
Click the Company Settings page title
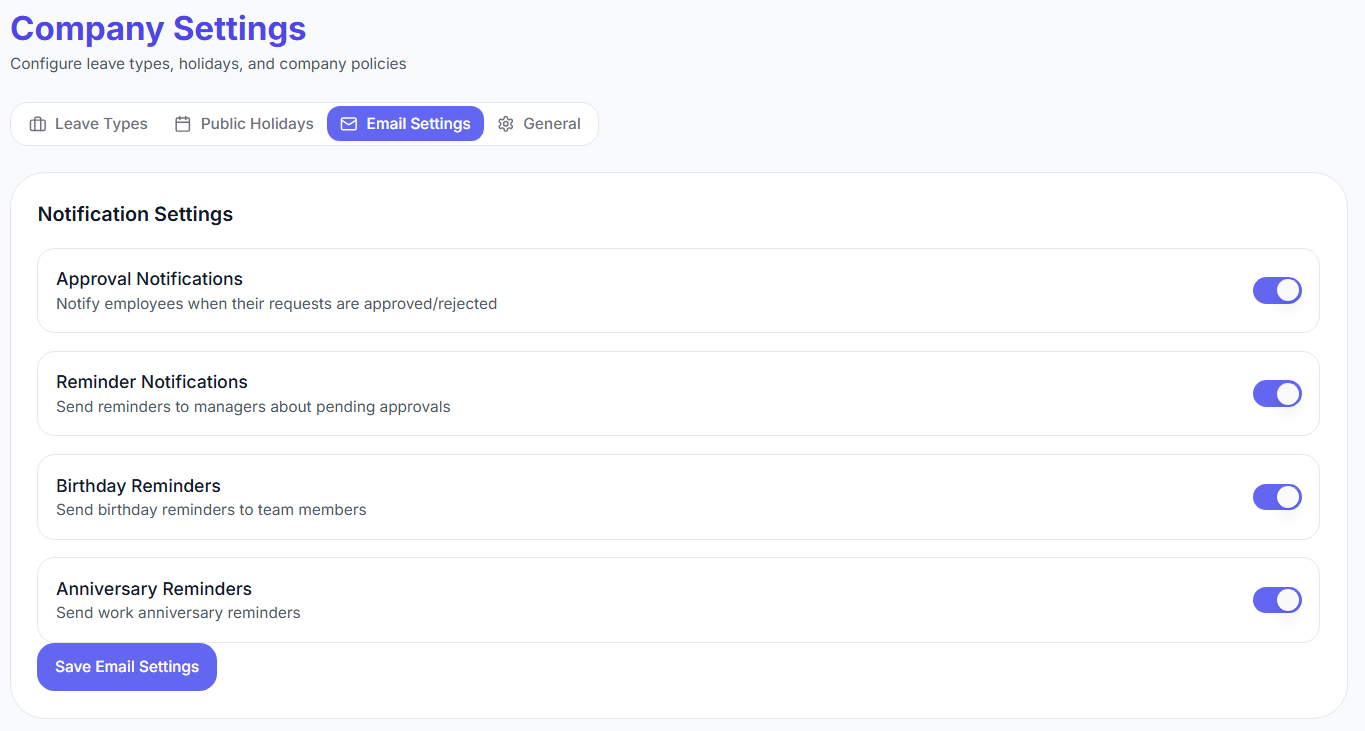[157, 28]
